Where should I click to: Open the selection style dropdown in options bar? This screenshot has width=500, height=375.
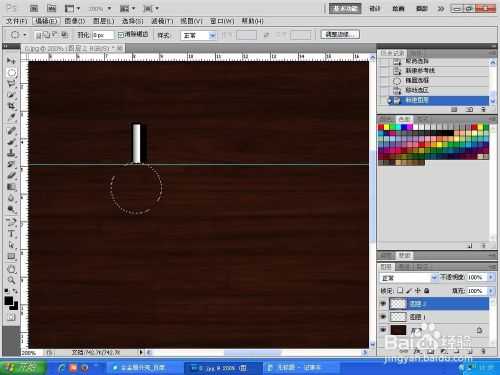199,35
